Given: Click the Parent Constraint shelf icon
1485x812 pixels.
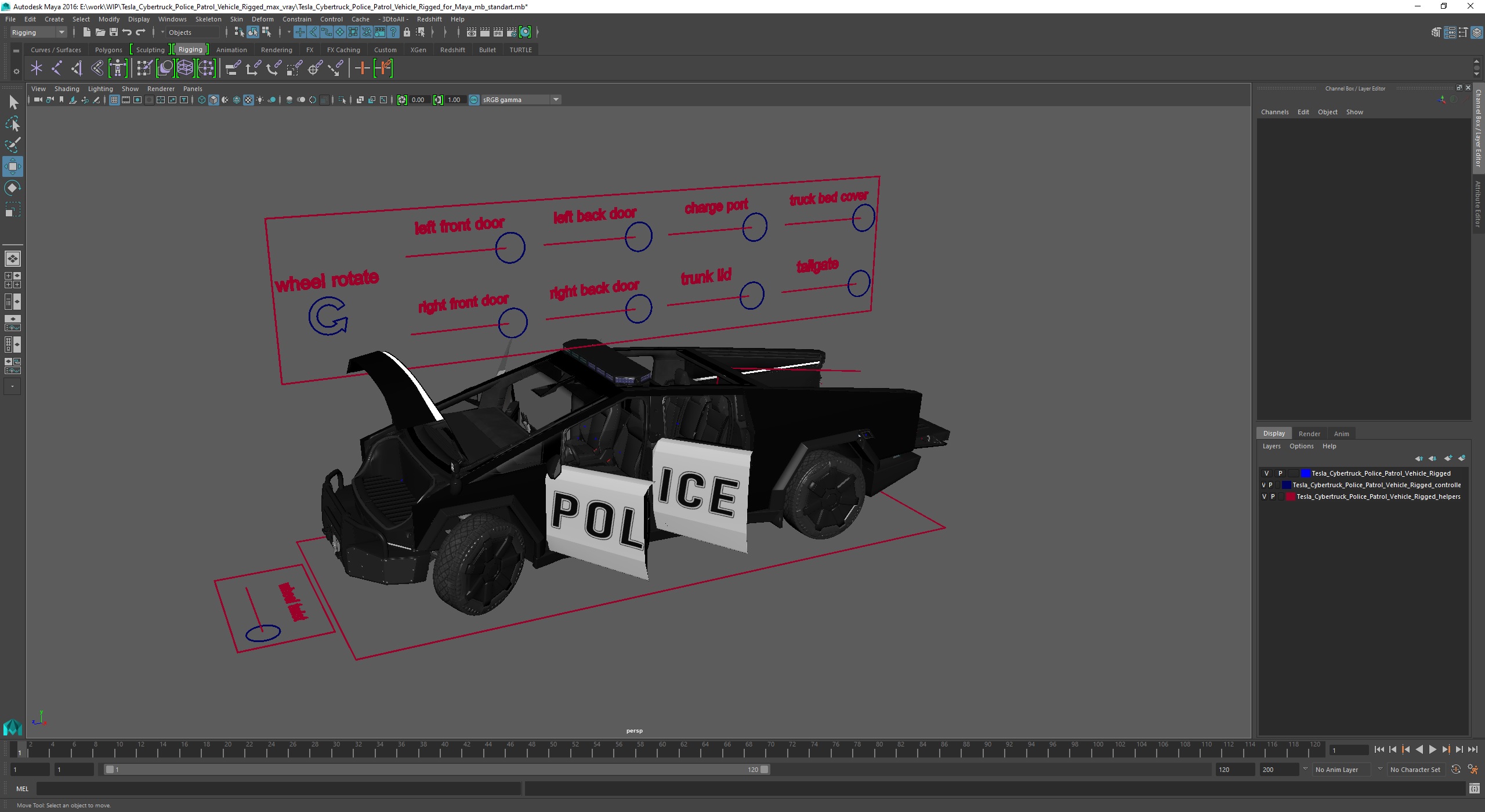Looking at the screenshot, I should pyautogui.click(x=233, y=68).
